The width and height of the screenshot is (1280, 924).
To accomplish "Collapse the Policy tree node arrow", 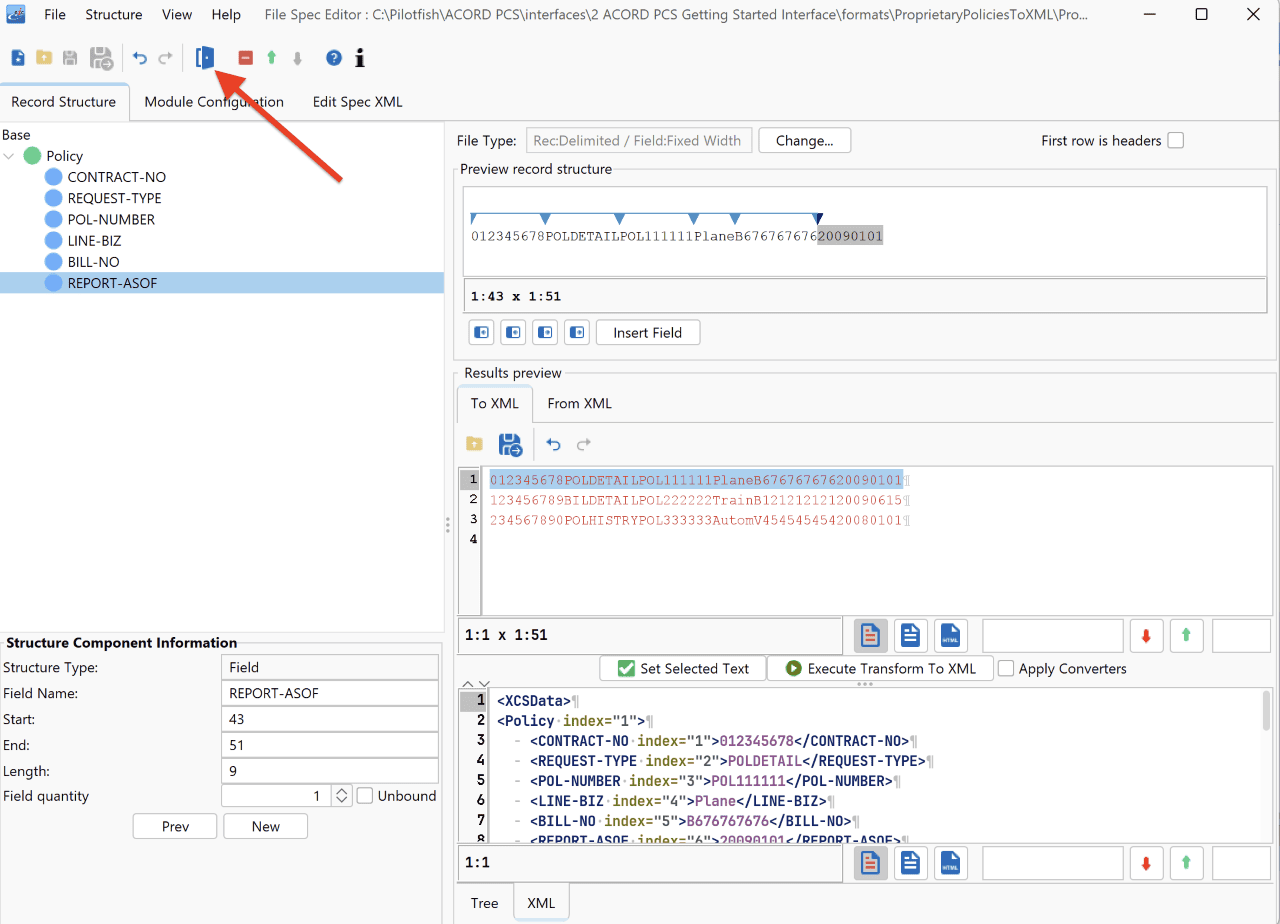I will (10, 156).
